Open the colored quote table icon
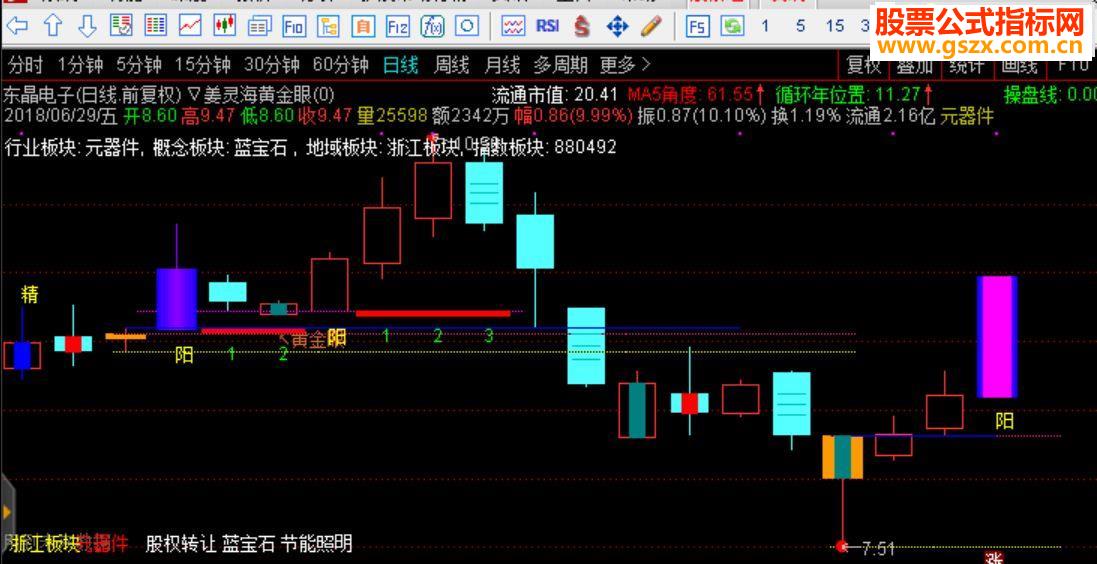The image size is (1097, 564). point(155,27)
